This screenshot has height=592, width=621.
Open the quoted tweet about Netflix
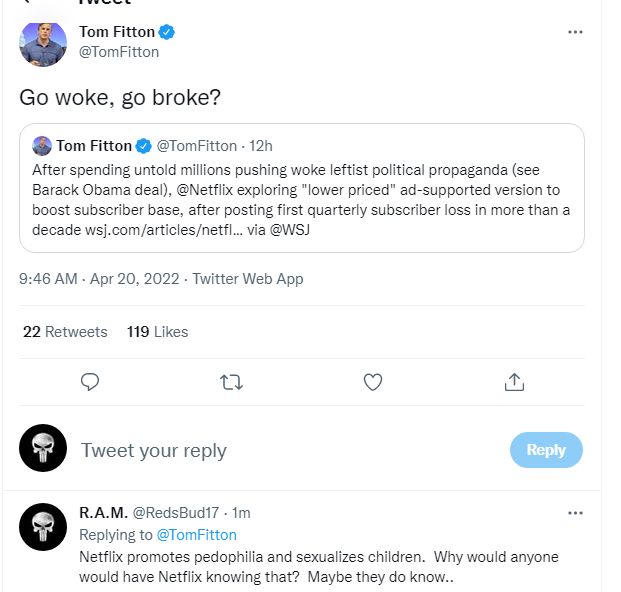point(301,199)
